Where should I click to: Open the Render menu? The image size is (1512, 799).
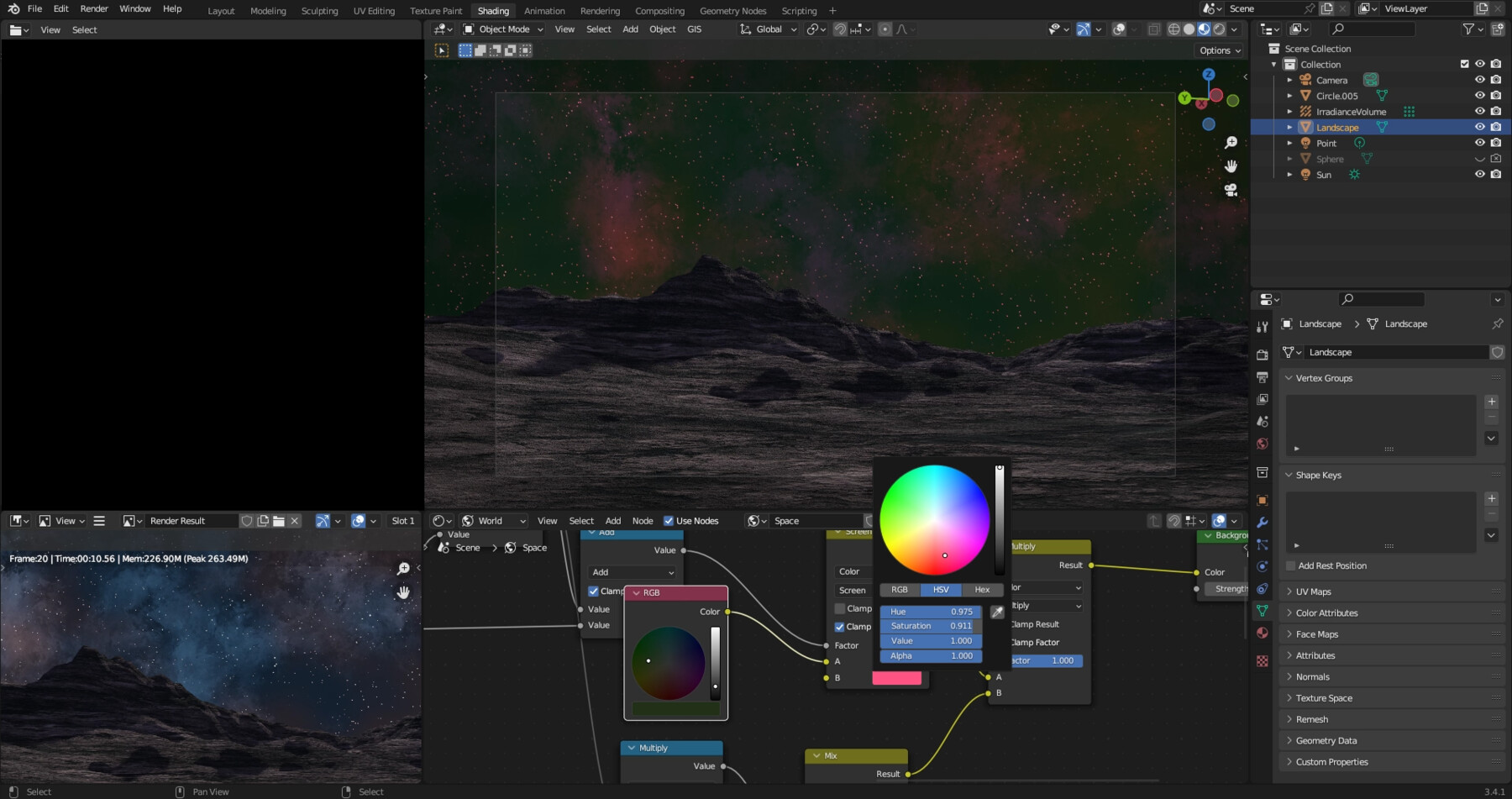[93, 8]
